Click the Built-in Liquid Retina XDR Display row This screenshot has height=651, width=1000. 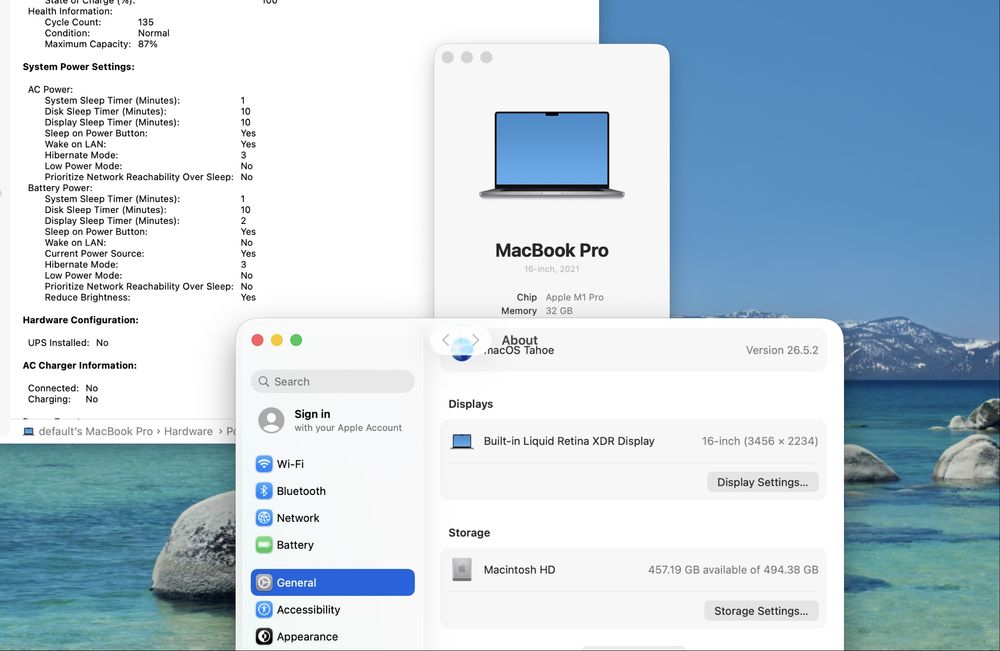pyautogui.click(x=633, y=441)
